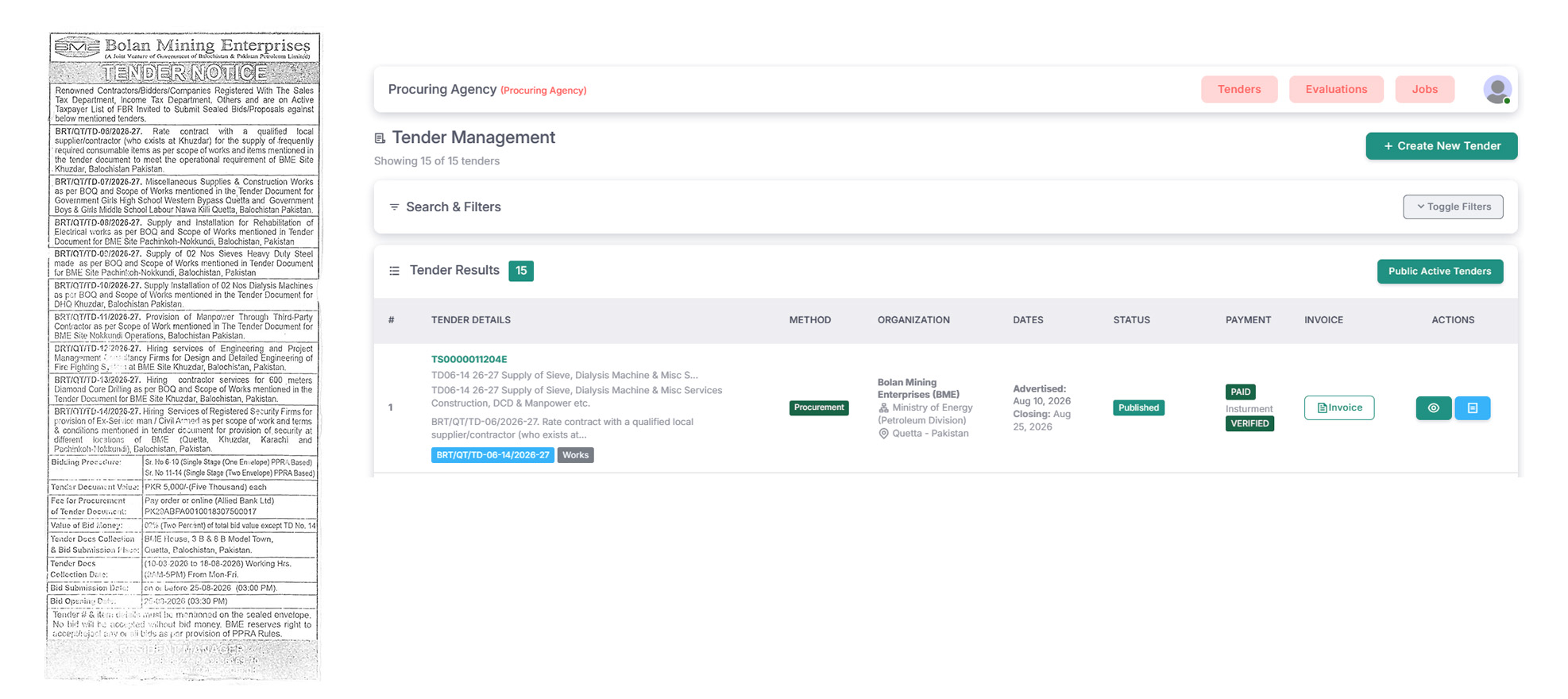The width and height of the screenshot is (1568, 699).
Task: Click Bolan Mining Enterprises (BME) organization name
Action: coord(918,388)
